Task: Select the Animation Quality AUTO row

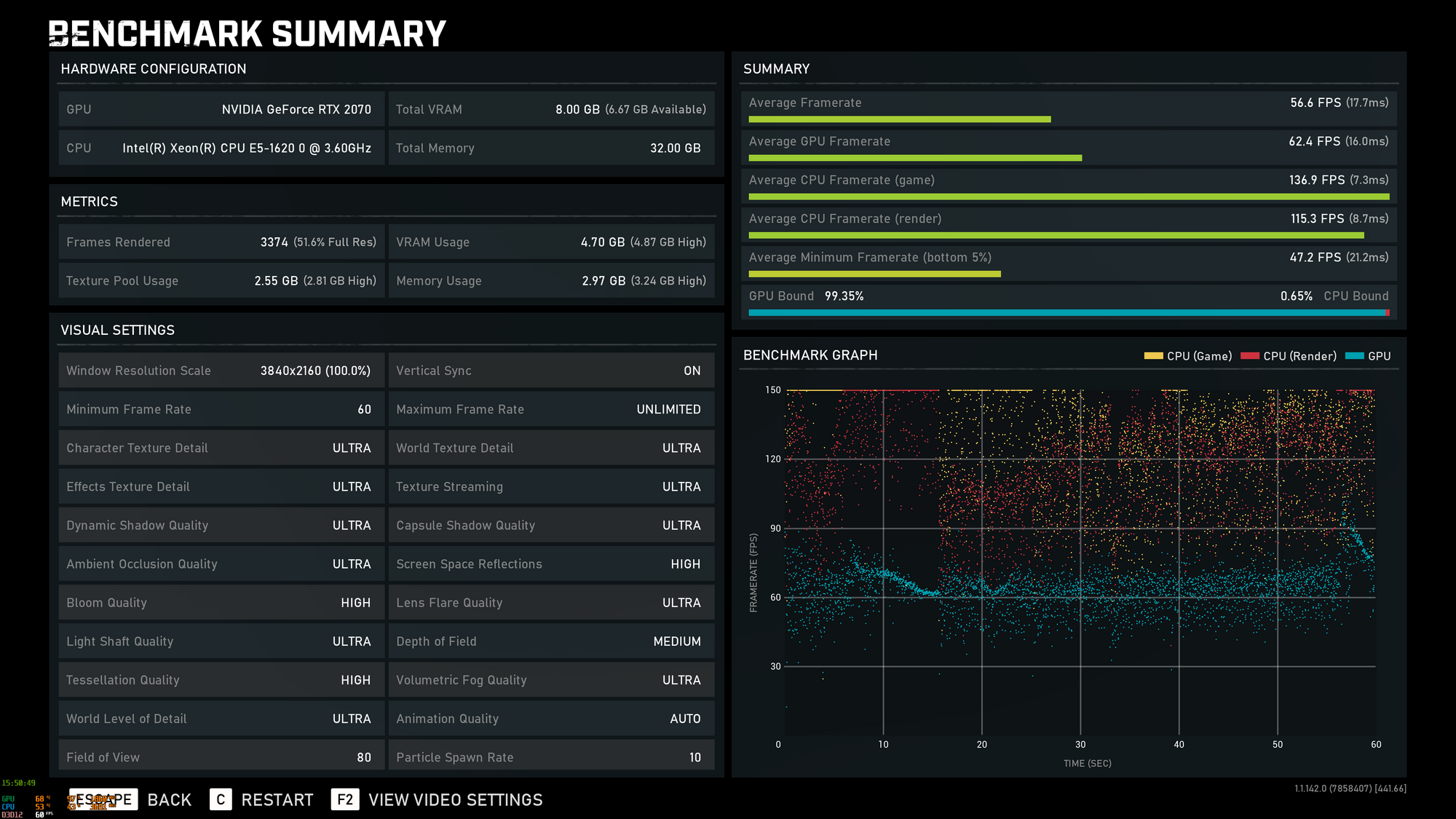Action: (550, 719)
